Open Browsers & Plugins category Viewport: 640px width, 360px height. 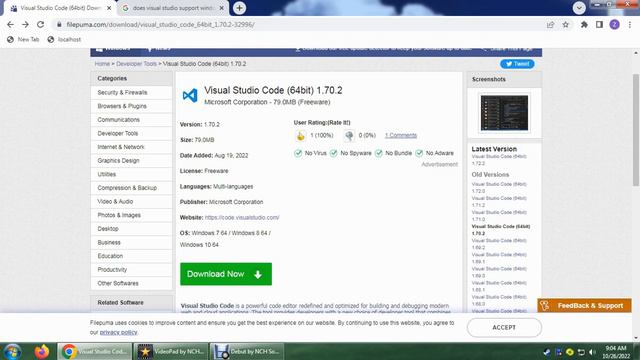click(x=131, y=106)
